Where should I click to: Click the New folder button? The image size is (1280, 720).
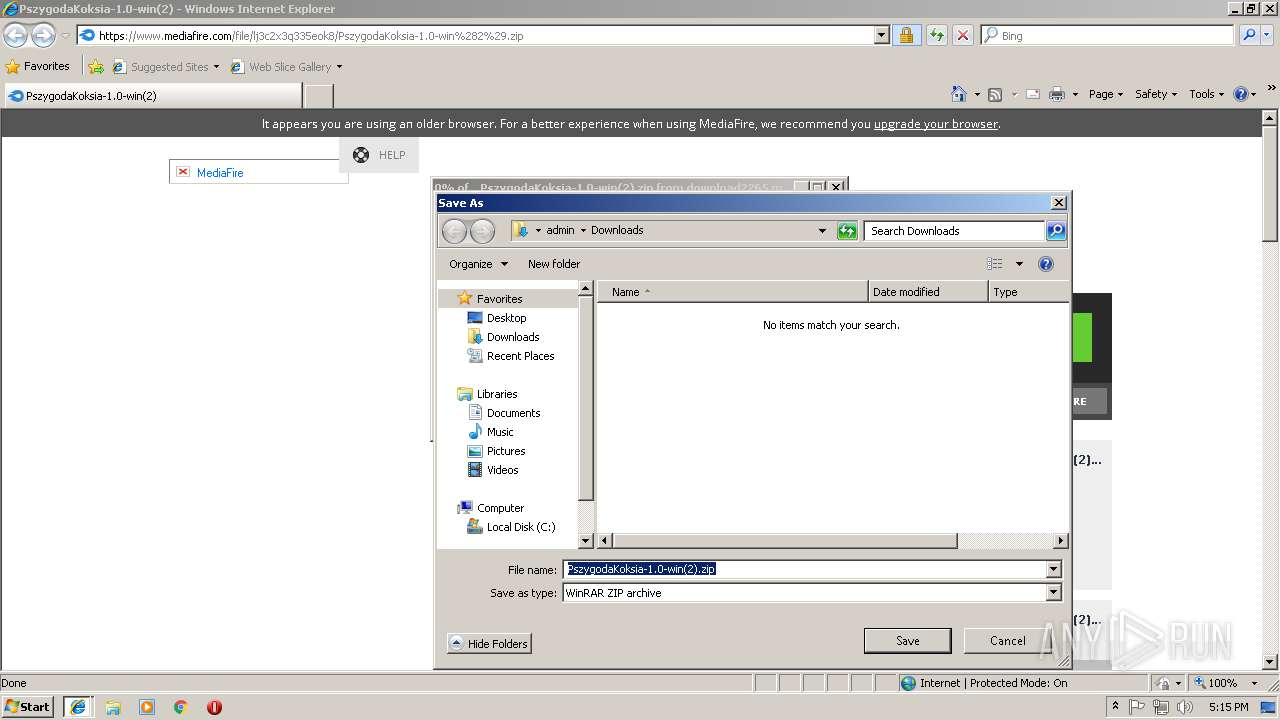554,264
